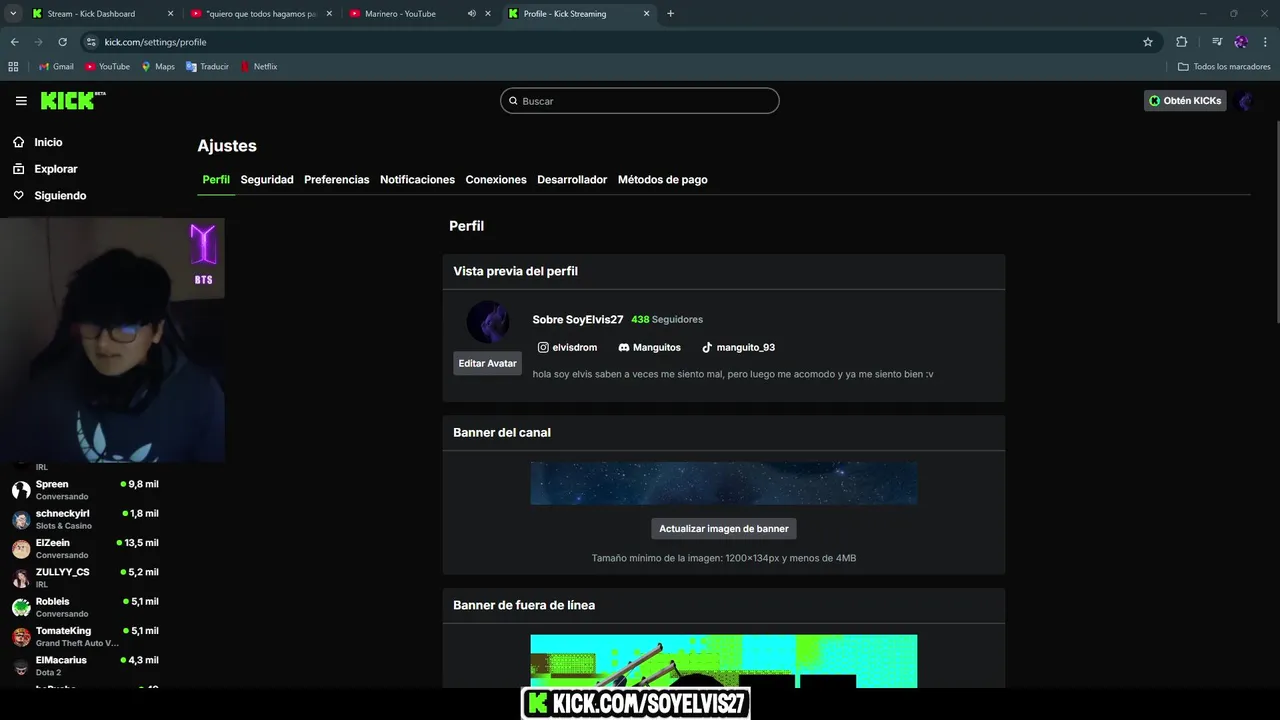Viewport: 1280px width, 720px height.
Task: Open the Netflix bookmark
Action: tap(259, 67)
